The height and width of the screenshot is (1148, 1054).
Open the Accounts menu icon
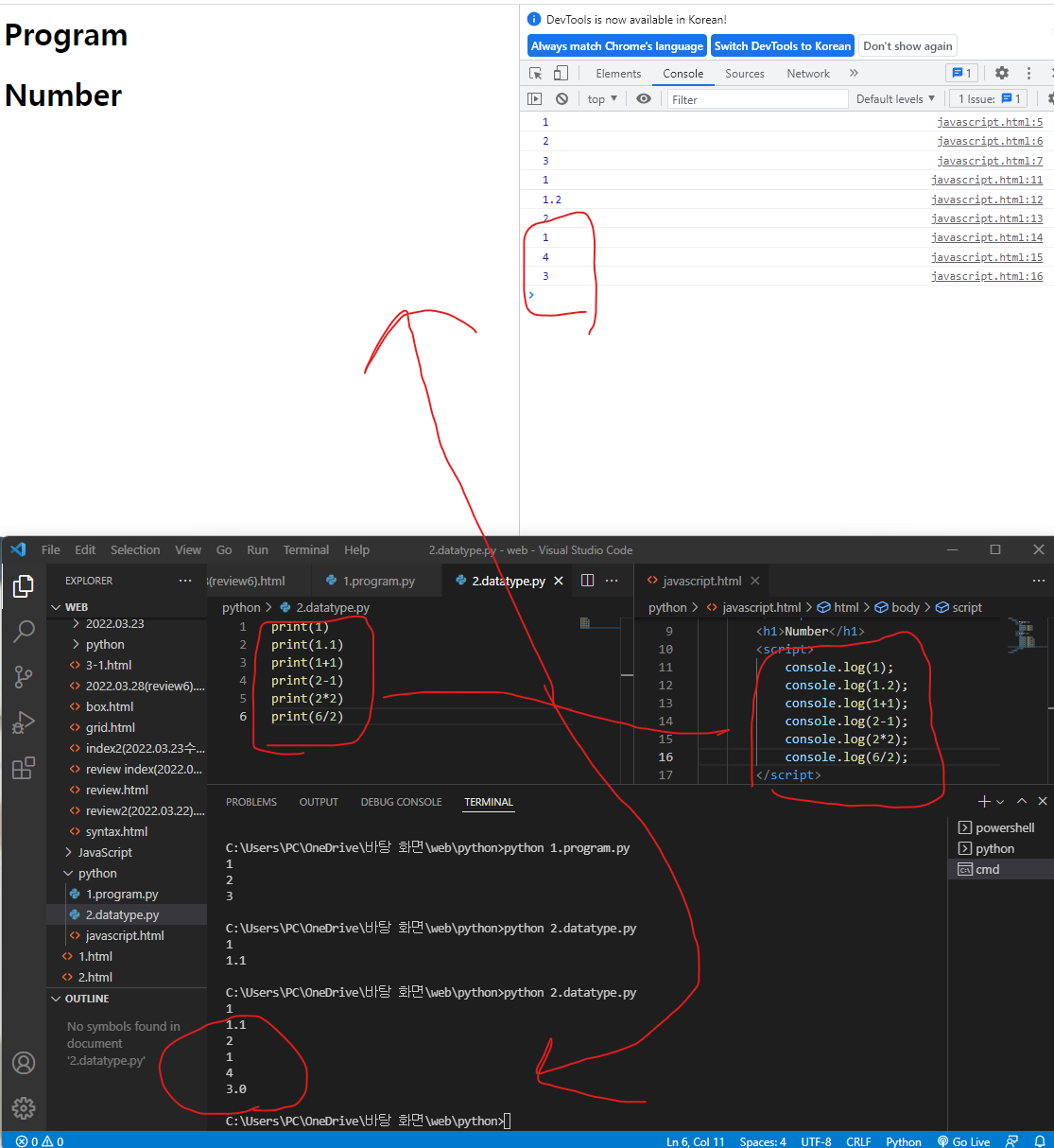point(24,1063)
